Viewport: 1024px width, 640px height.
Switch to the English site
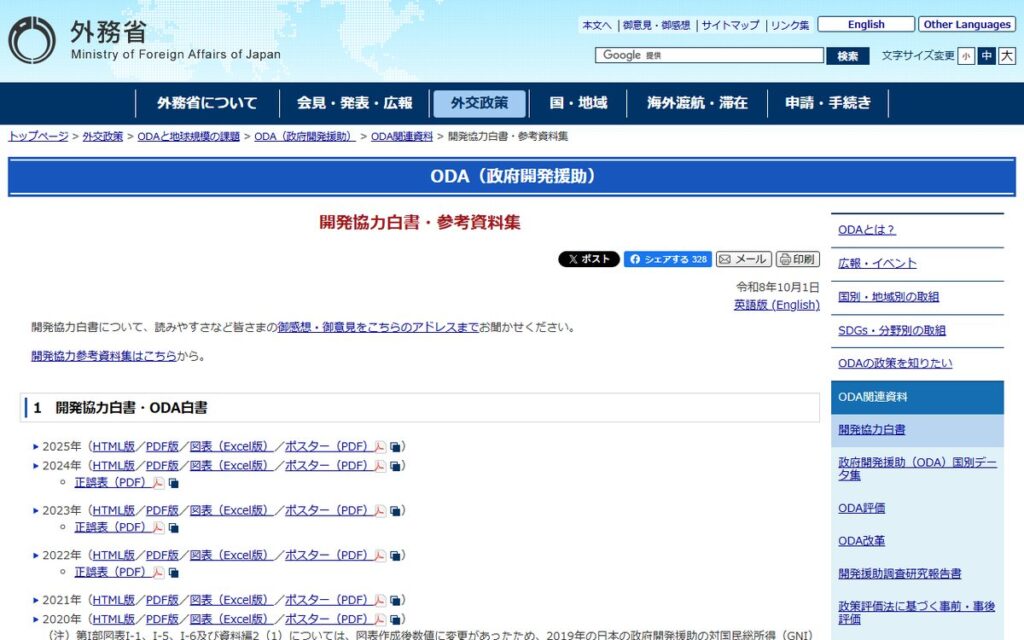[866, 24]
